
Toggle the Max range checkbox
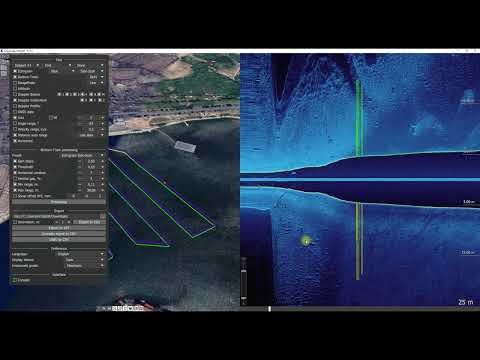click(x=15, y=190)
